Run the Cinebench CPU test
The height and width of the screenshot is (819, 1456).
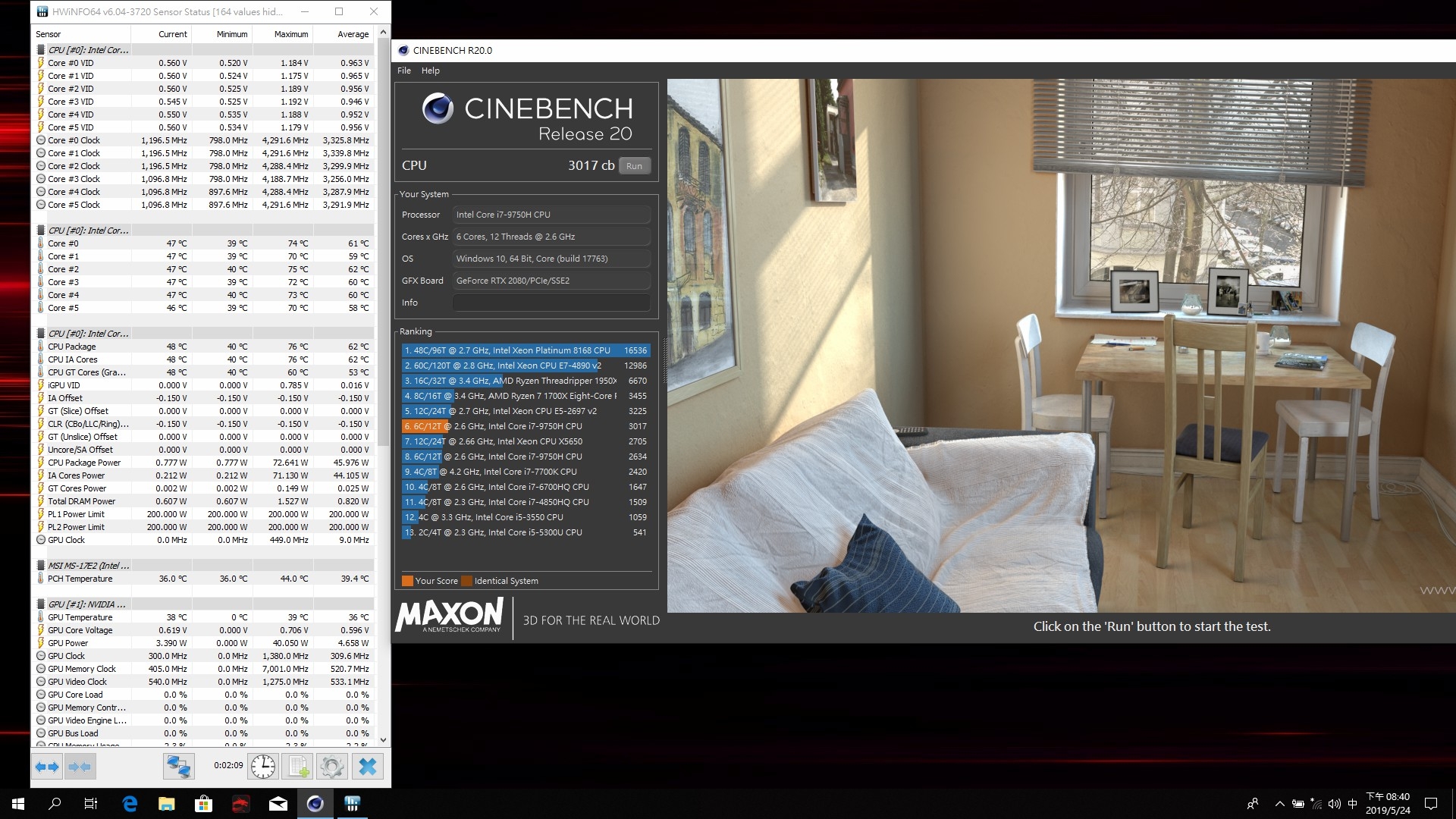pos(635,166)
